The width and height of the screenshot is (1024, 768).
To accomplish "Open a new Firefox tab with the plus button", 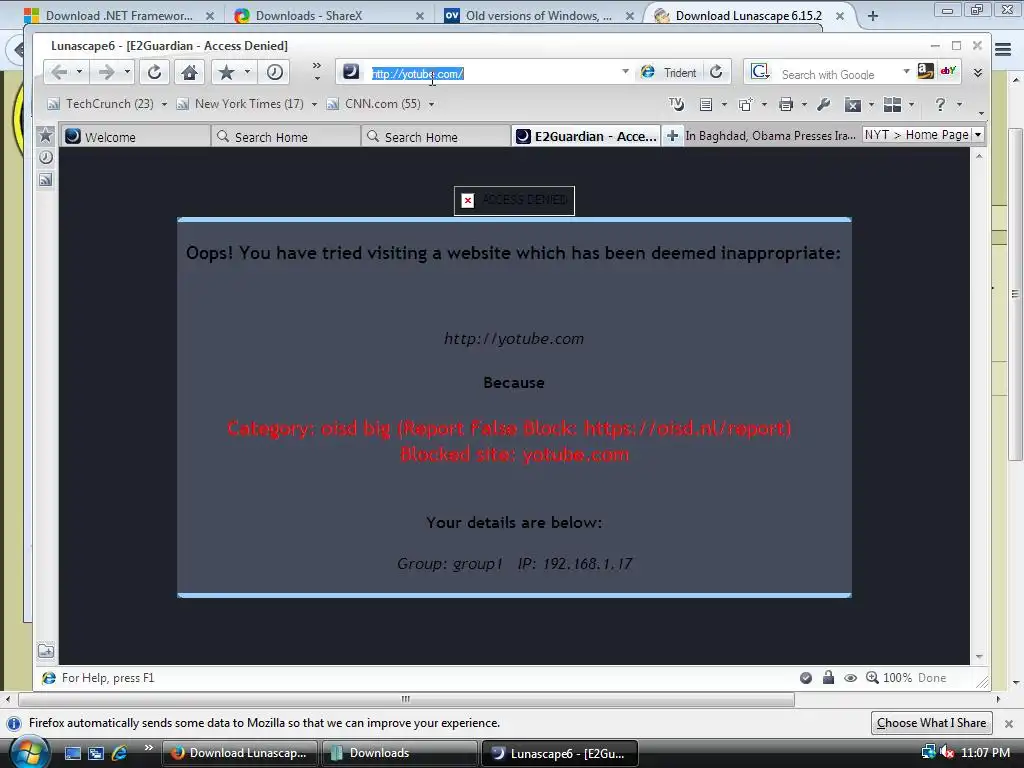I will coord(872,16).
